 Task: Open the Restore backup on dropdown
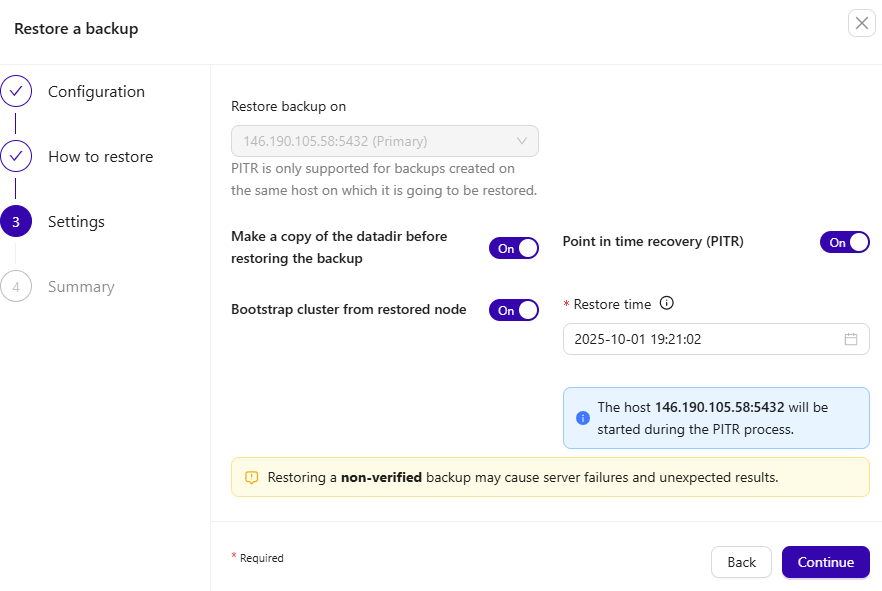(x=384, y=141)
